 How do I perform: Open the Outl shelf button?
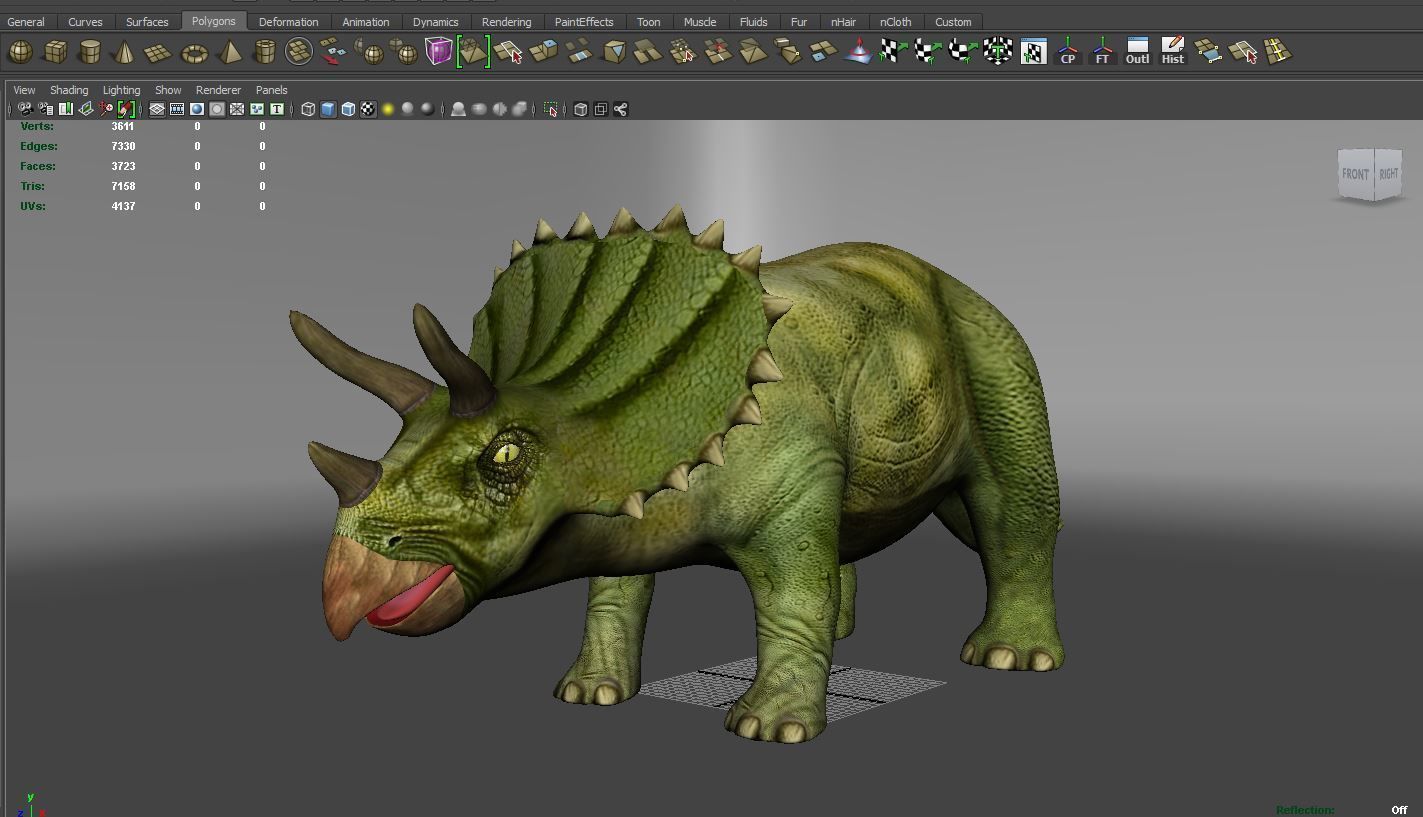click(1137, 51)
